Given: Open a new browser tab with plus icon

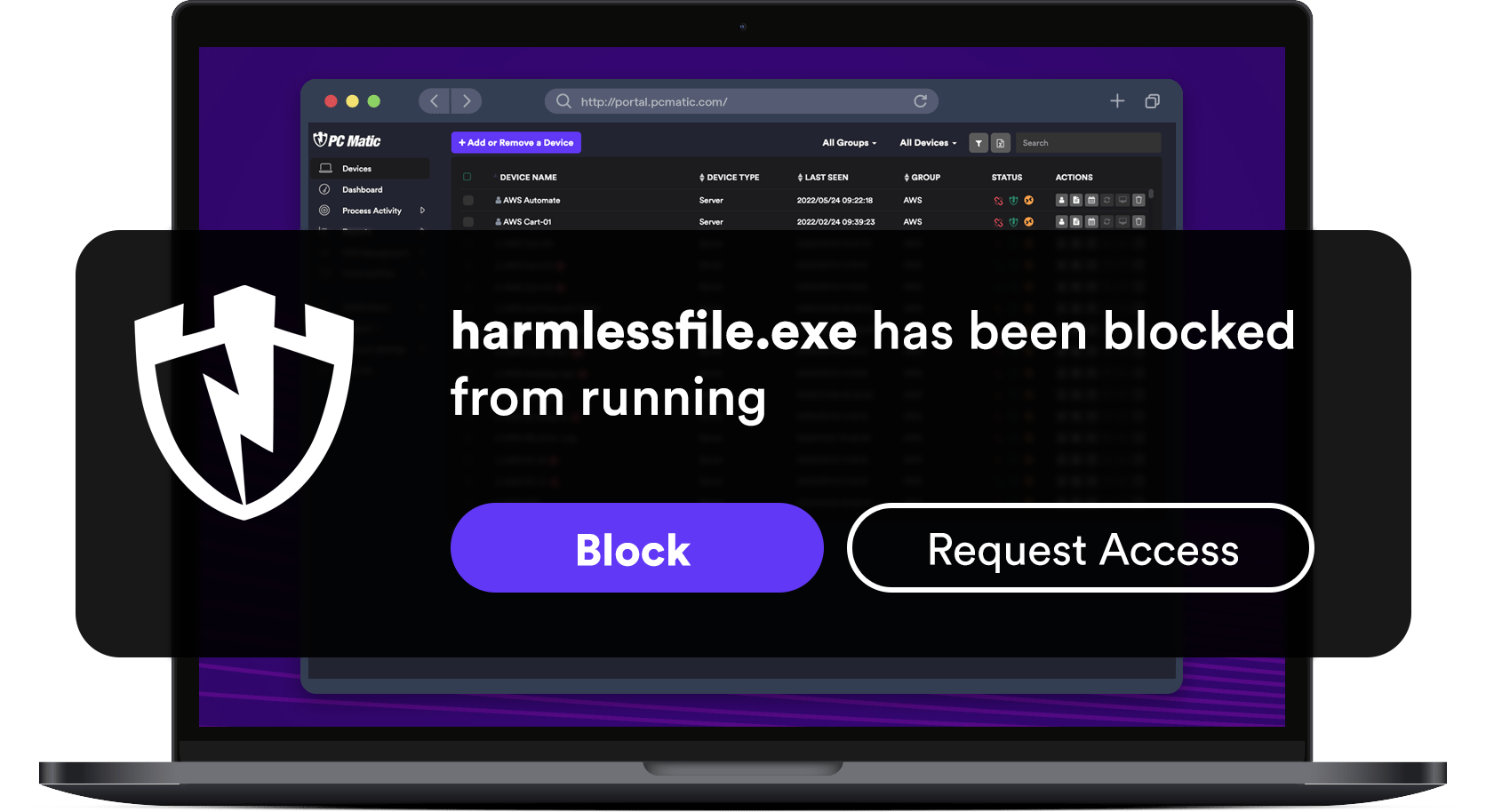Looking at the screenshot, I should click(x=1117, y=101).
